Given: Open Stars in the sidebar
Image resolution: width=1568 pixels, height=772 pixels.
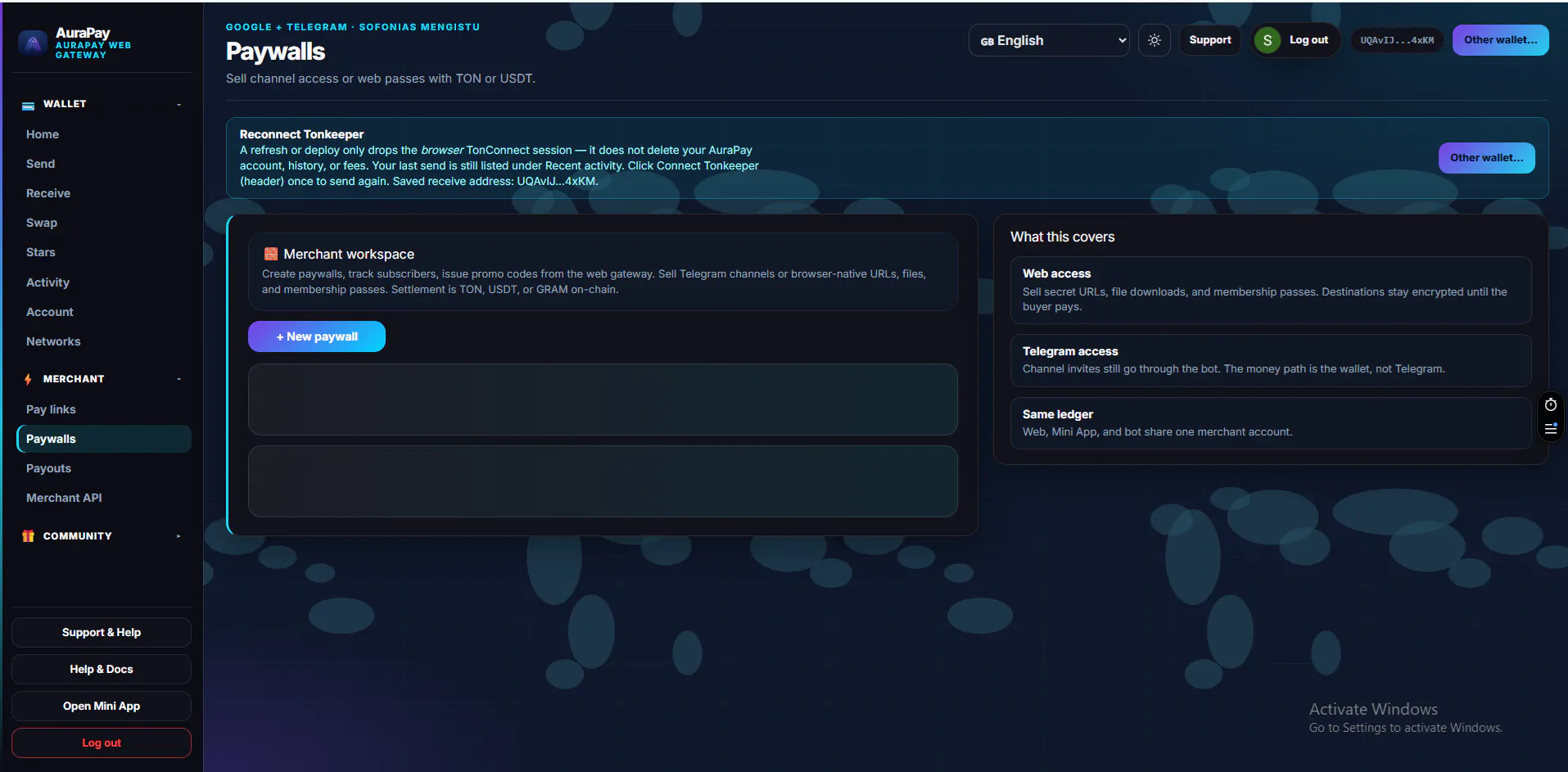Looking at the screenshot, I should (41, 252).
